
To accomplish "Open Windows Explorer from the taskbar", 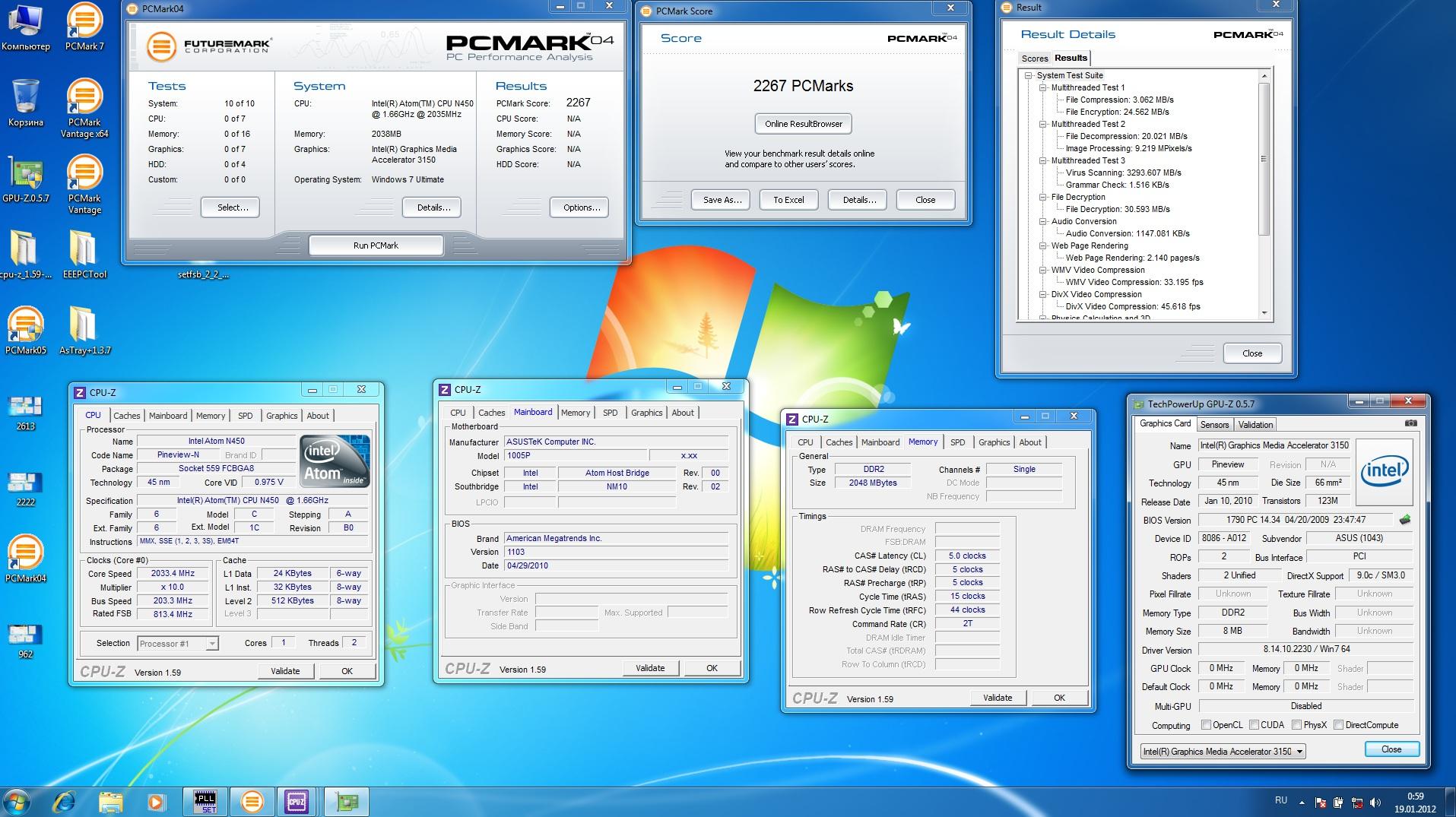I will [x=111, y=802].
